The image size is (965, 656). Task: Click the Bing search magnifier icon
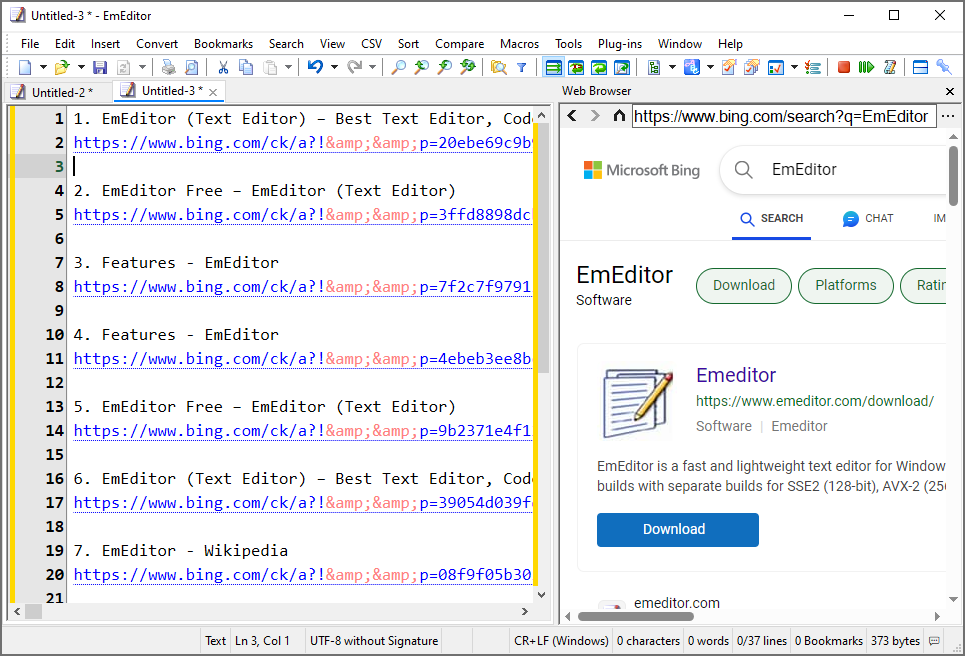743,170
